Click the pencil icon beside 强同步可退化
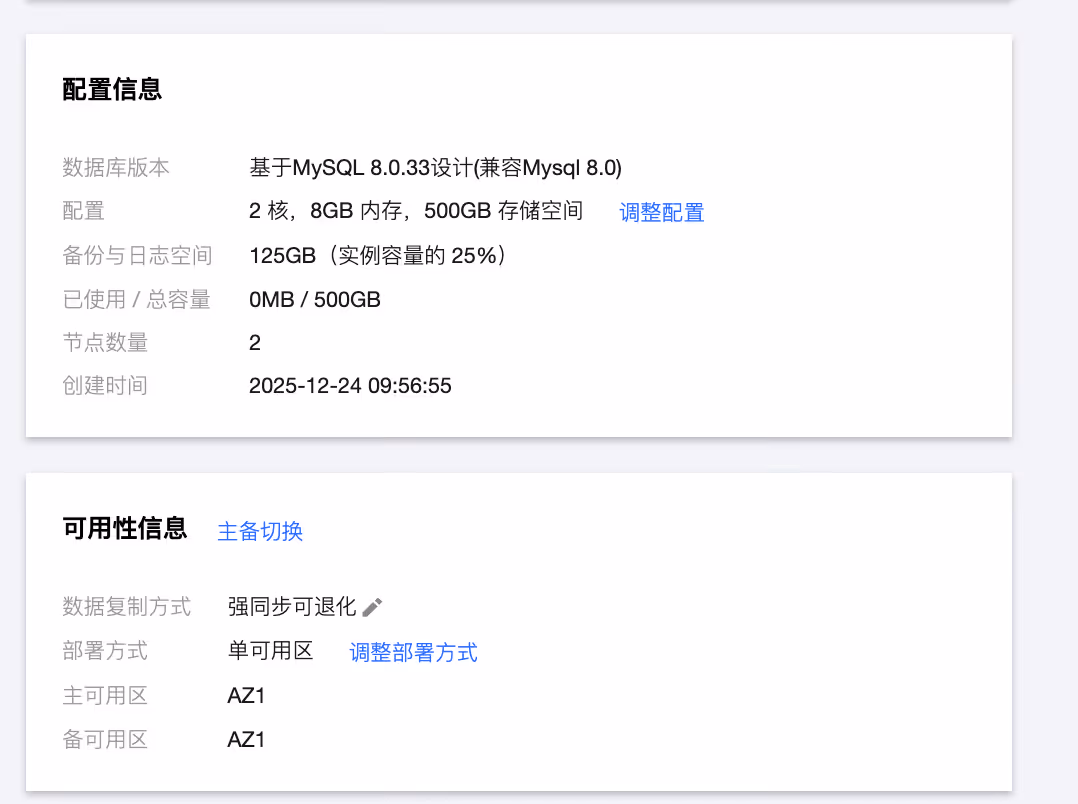The image size is (1078, 804). pyautogui.click(x=372, y=607)
